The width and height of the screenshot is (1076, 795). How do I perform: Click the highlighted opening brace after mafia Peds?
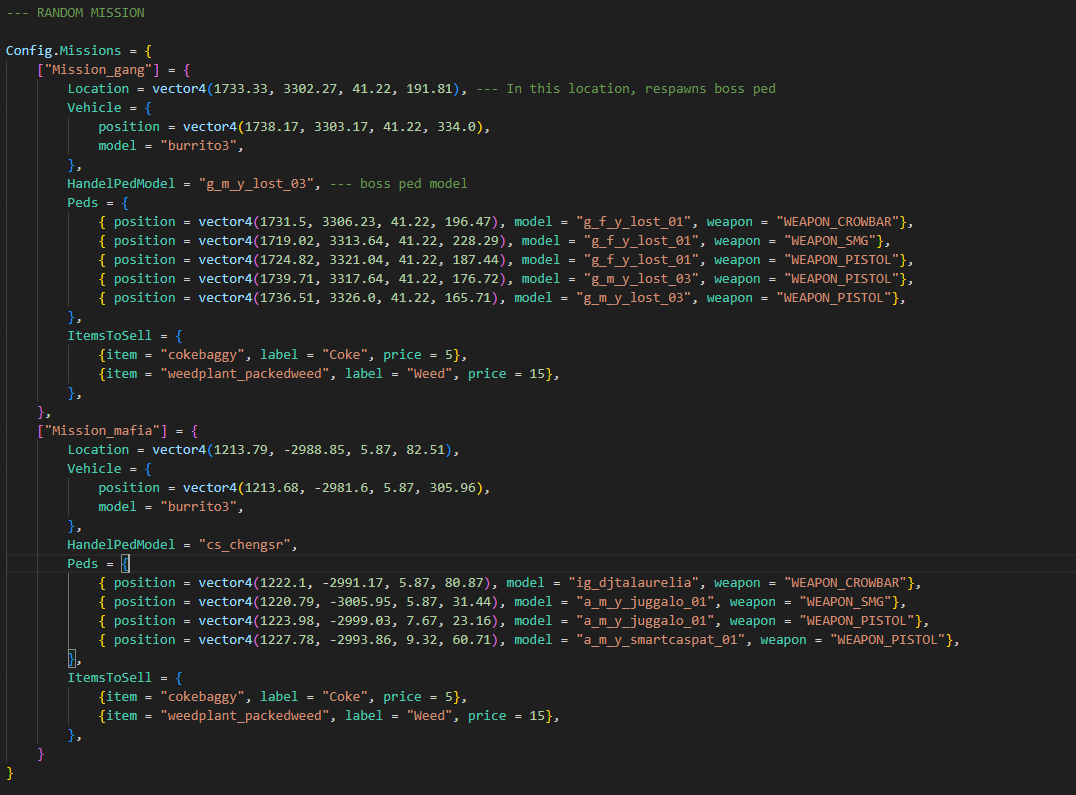[125, 564]
